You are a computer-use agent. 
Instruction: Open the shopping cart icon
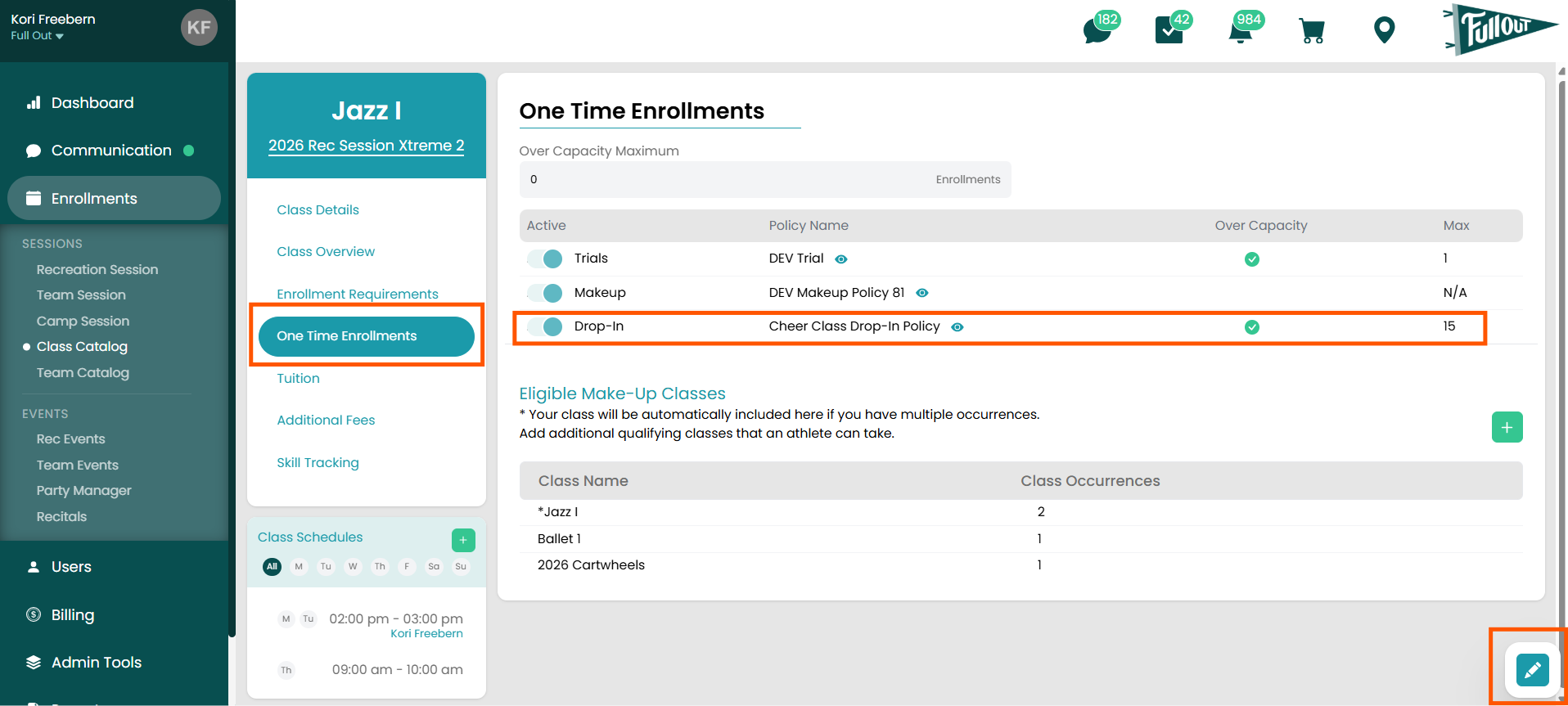(1312, 31)
